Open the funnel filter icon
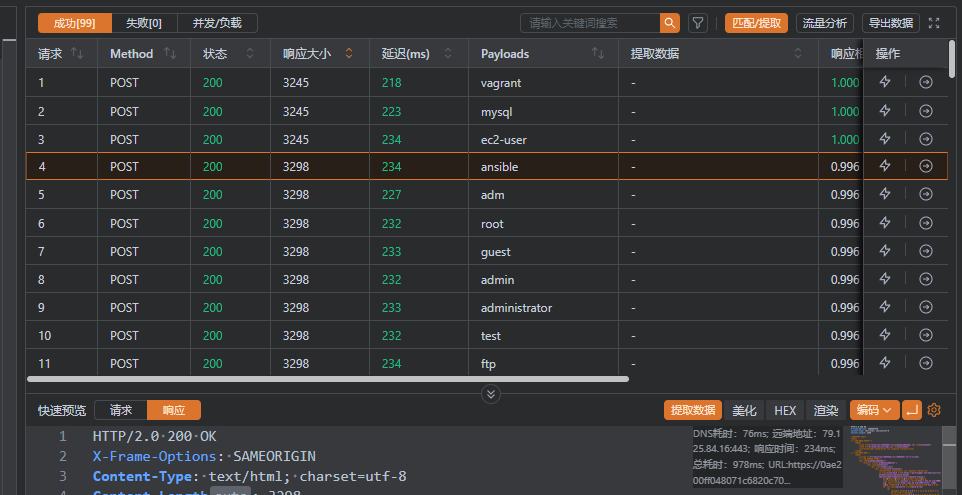 tap(698, 23)
